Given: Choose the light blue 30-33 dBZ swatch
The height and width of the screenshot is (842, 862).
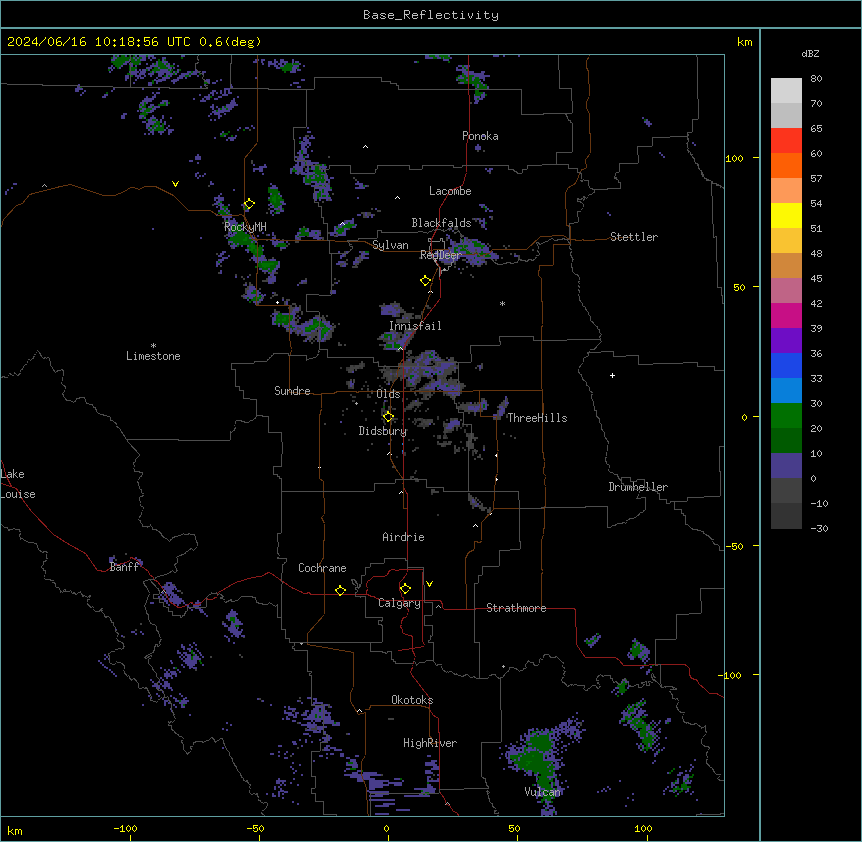Looking at the screenshot, I should 786,391.
